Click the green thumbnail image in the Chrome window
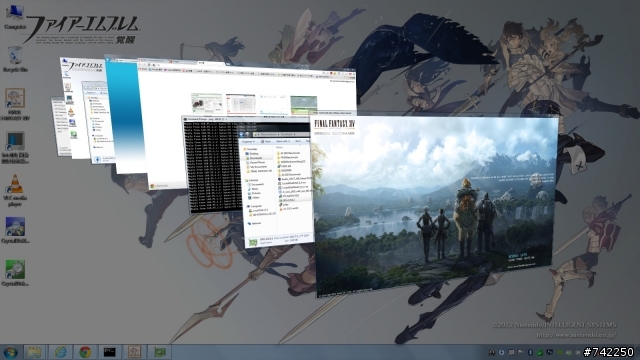This screenshot has height=360, width=640. tap(303, 105)
